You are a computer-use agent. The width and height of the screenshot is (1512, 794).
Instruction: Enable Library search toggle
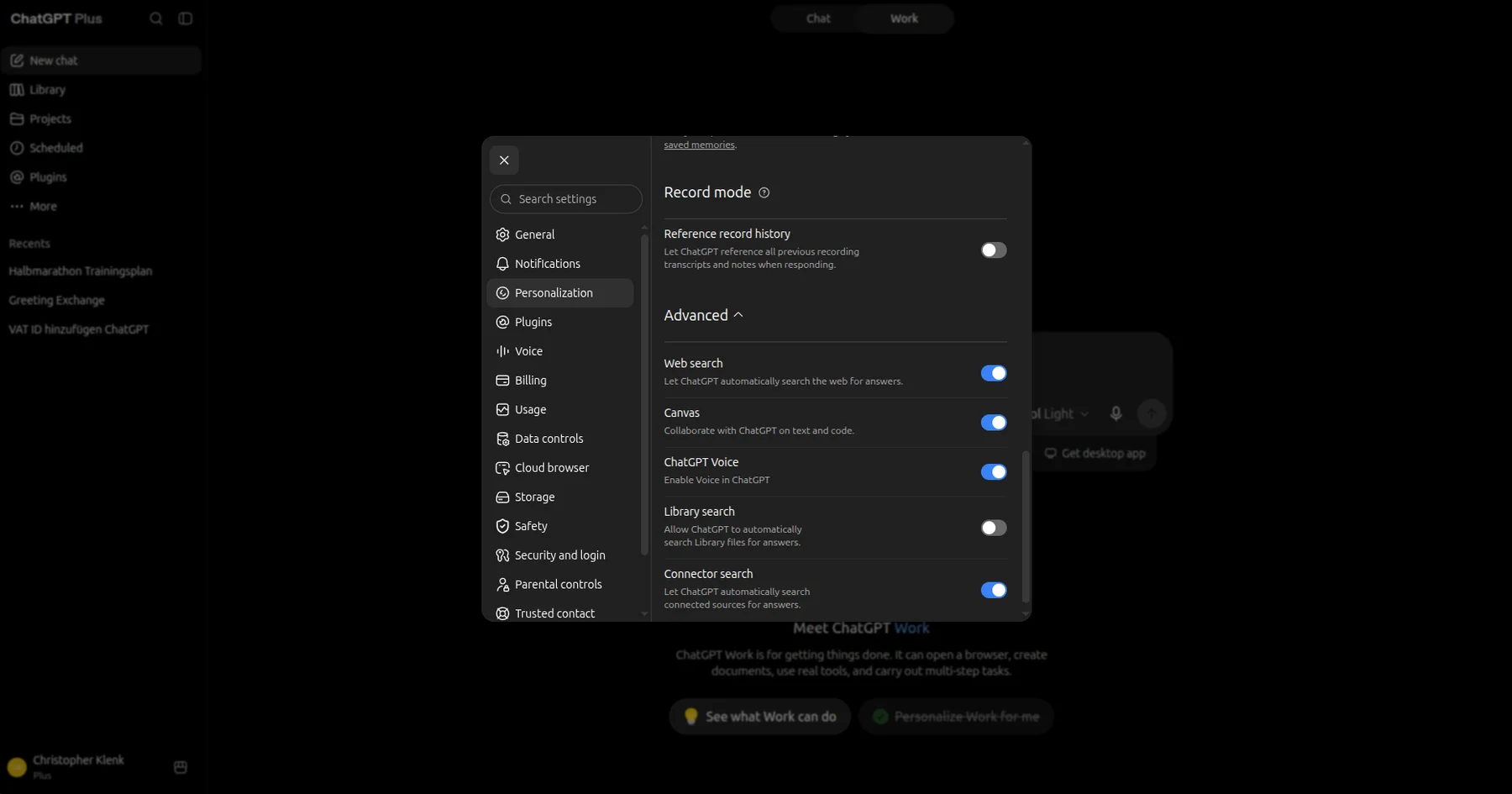click(994, 528)
